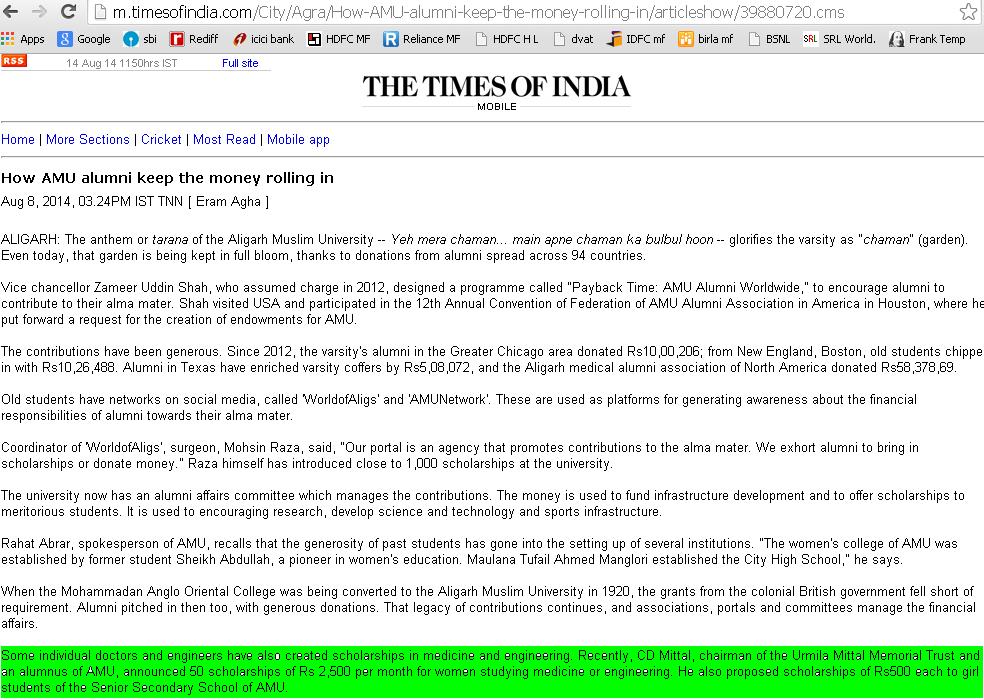This screenshot has height=700, width=984.
Task: Open the SRL World bookmark
Action: [x=839, y=39]
